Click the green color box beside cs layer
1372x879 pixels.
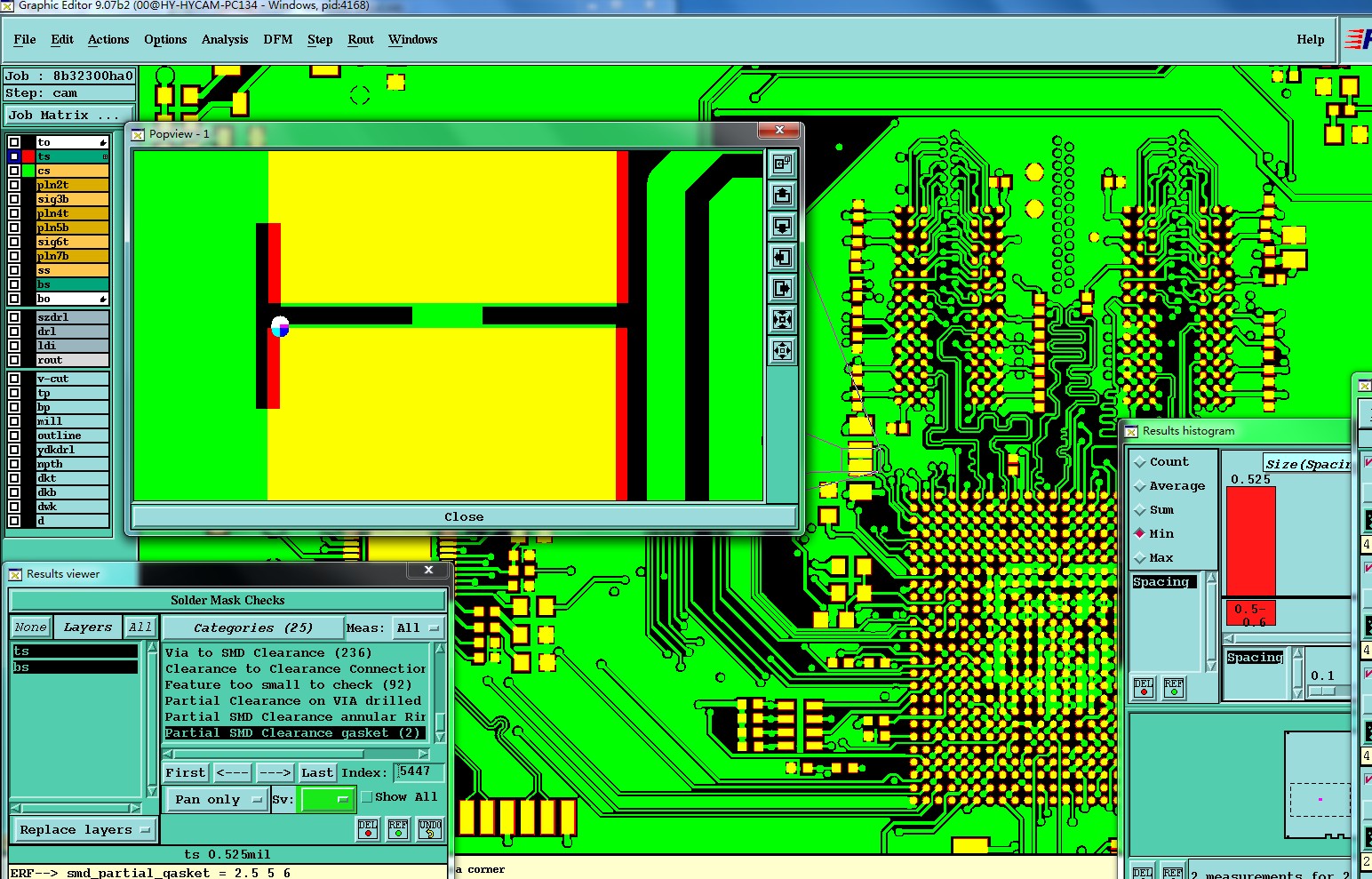tap(28, 171)
